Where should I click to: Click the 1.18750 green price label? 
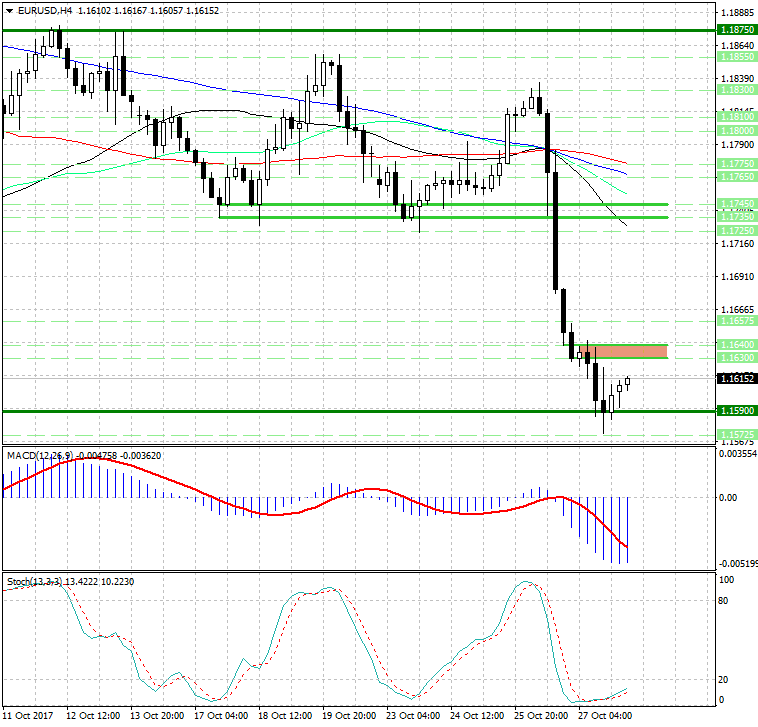point(735,31)
